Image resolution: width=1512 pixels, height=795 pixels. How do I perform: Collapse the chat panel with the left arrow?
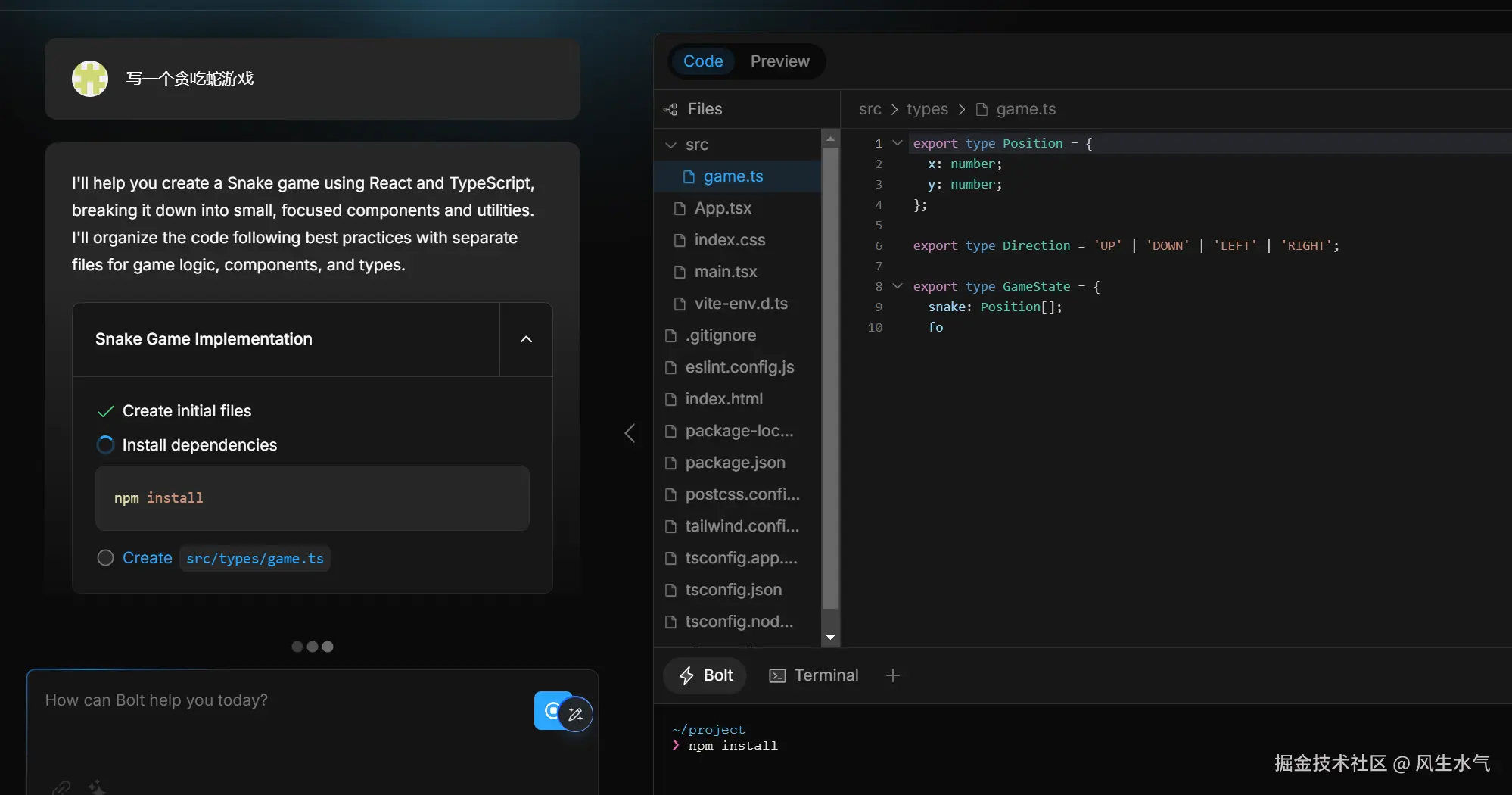(630, 433)
